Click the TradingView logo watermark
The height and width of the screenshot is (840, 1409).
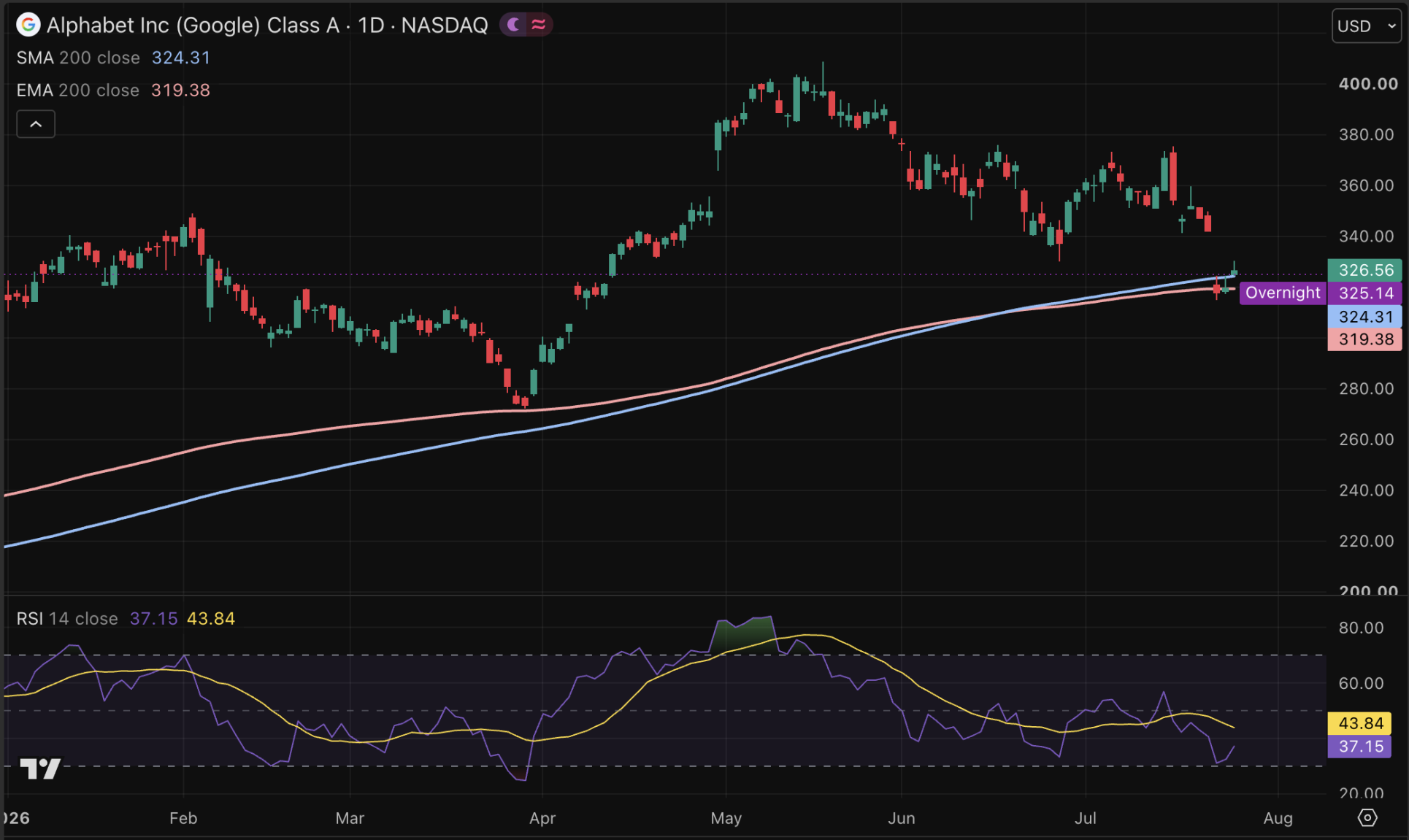tap(40, 768)
